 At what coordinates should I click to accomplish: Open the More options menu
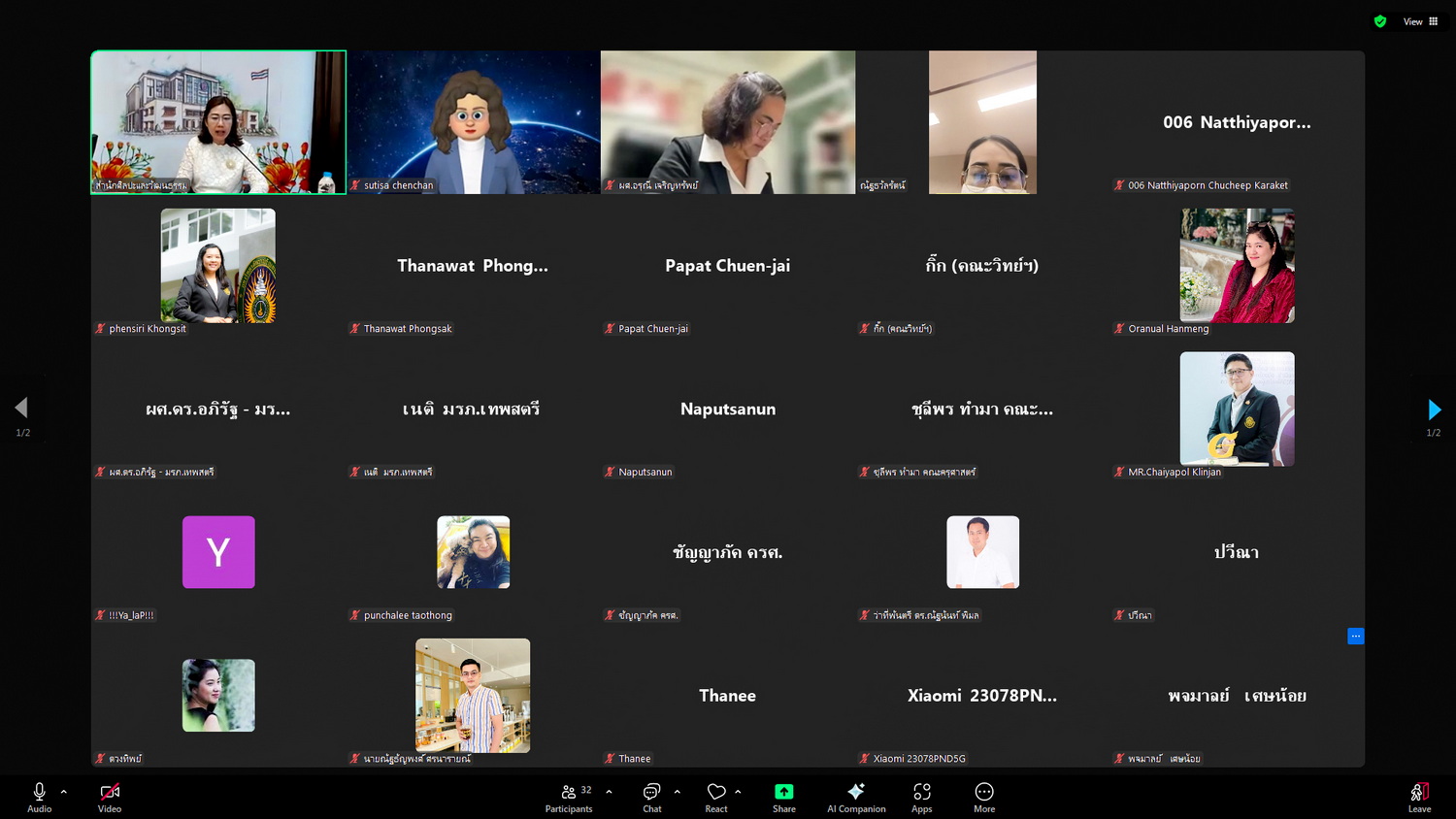984,797
